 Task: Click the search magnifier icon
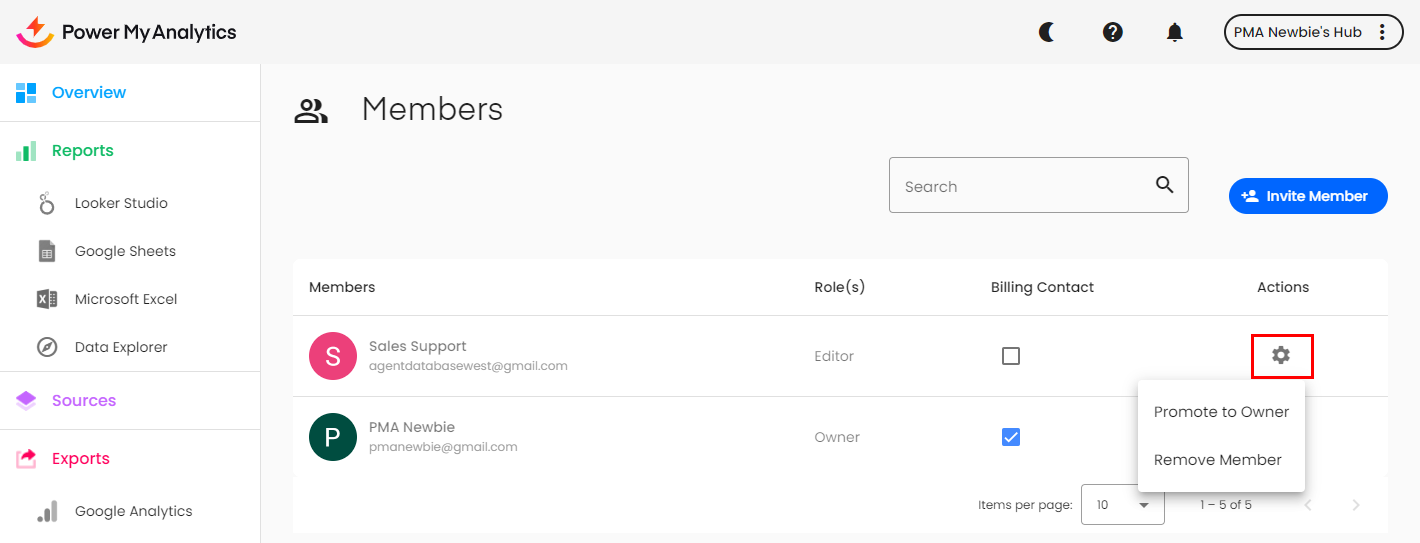click(x=1164, y=185)
